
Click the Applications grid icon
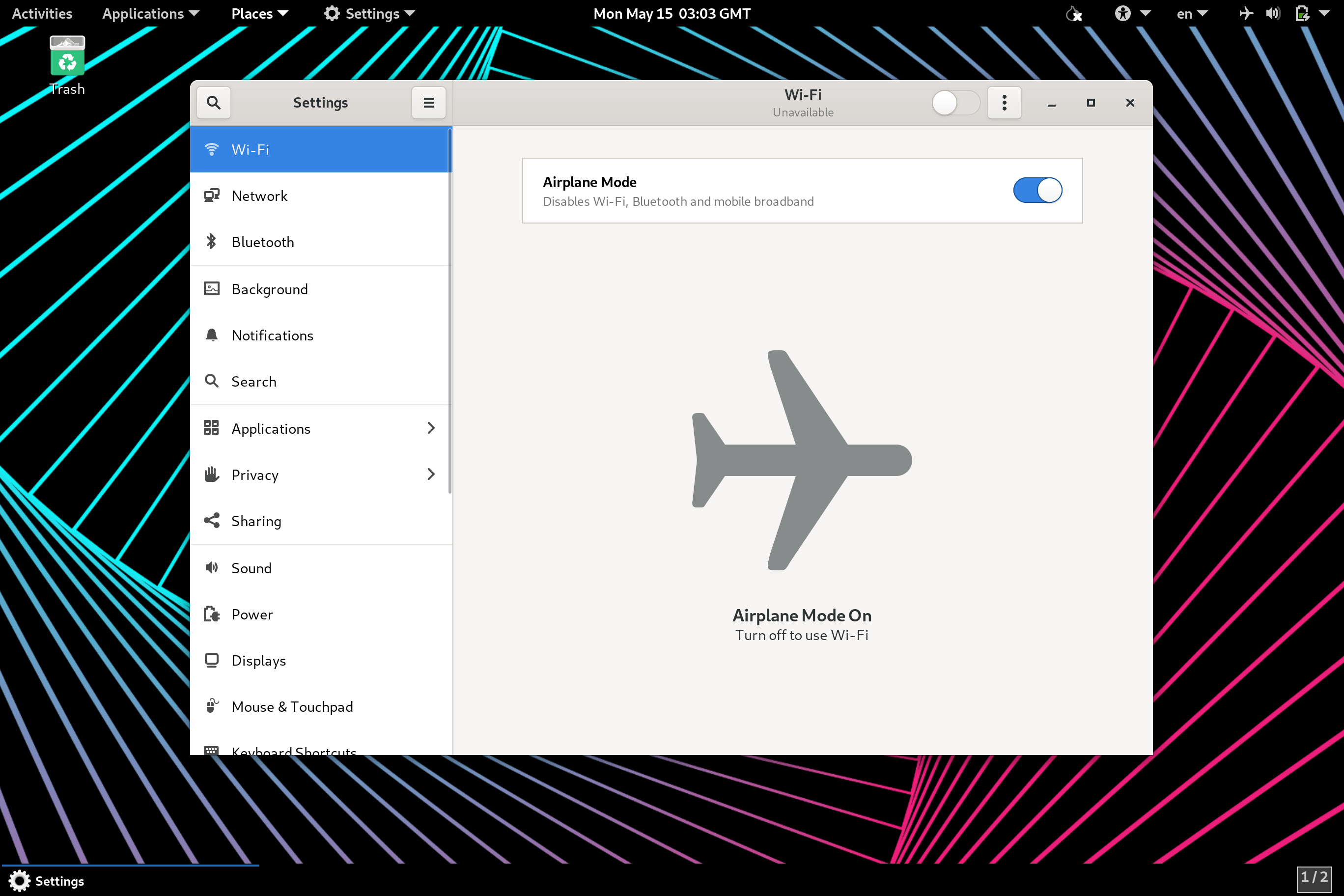click(x=211, y=428)
